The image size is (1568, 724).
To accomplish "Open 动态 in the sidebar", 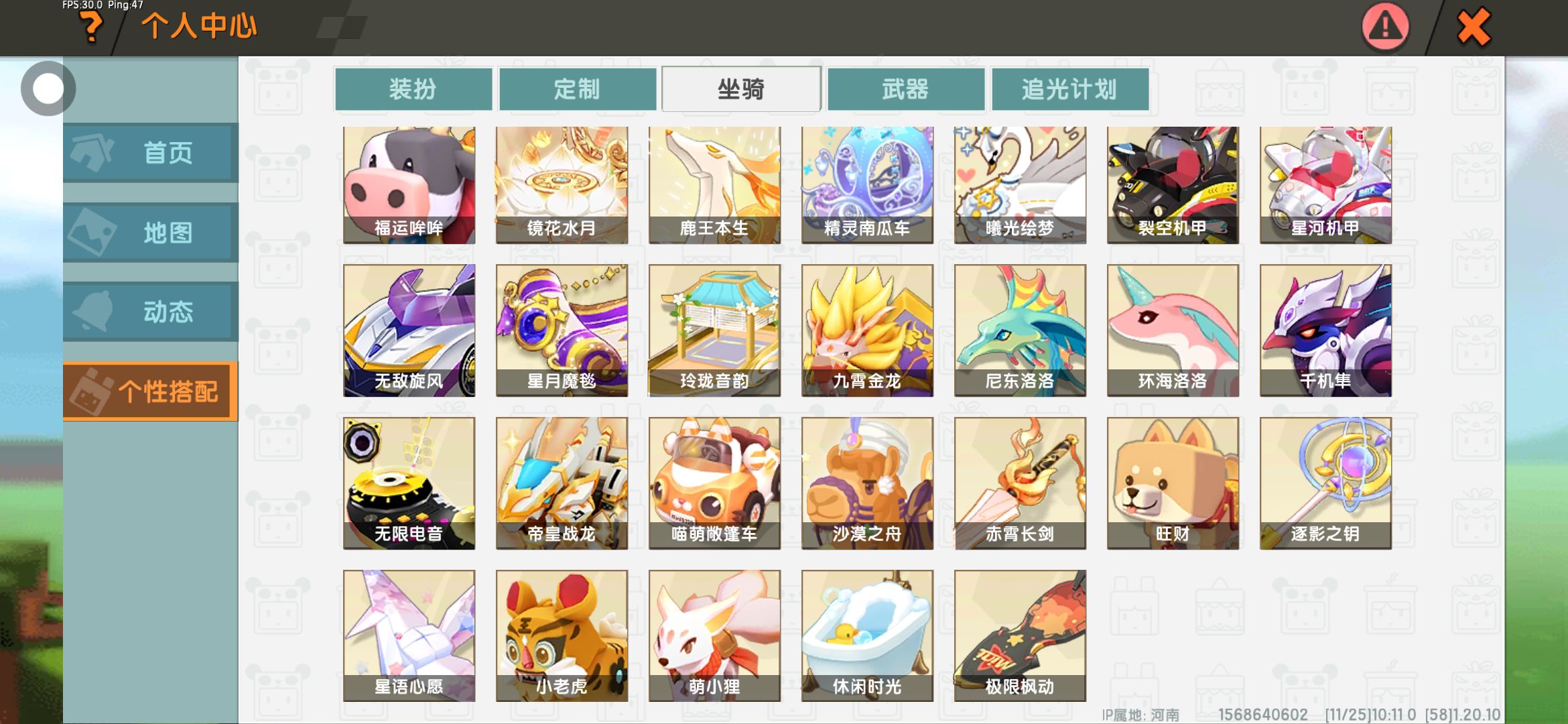I will [150, 312].
